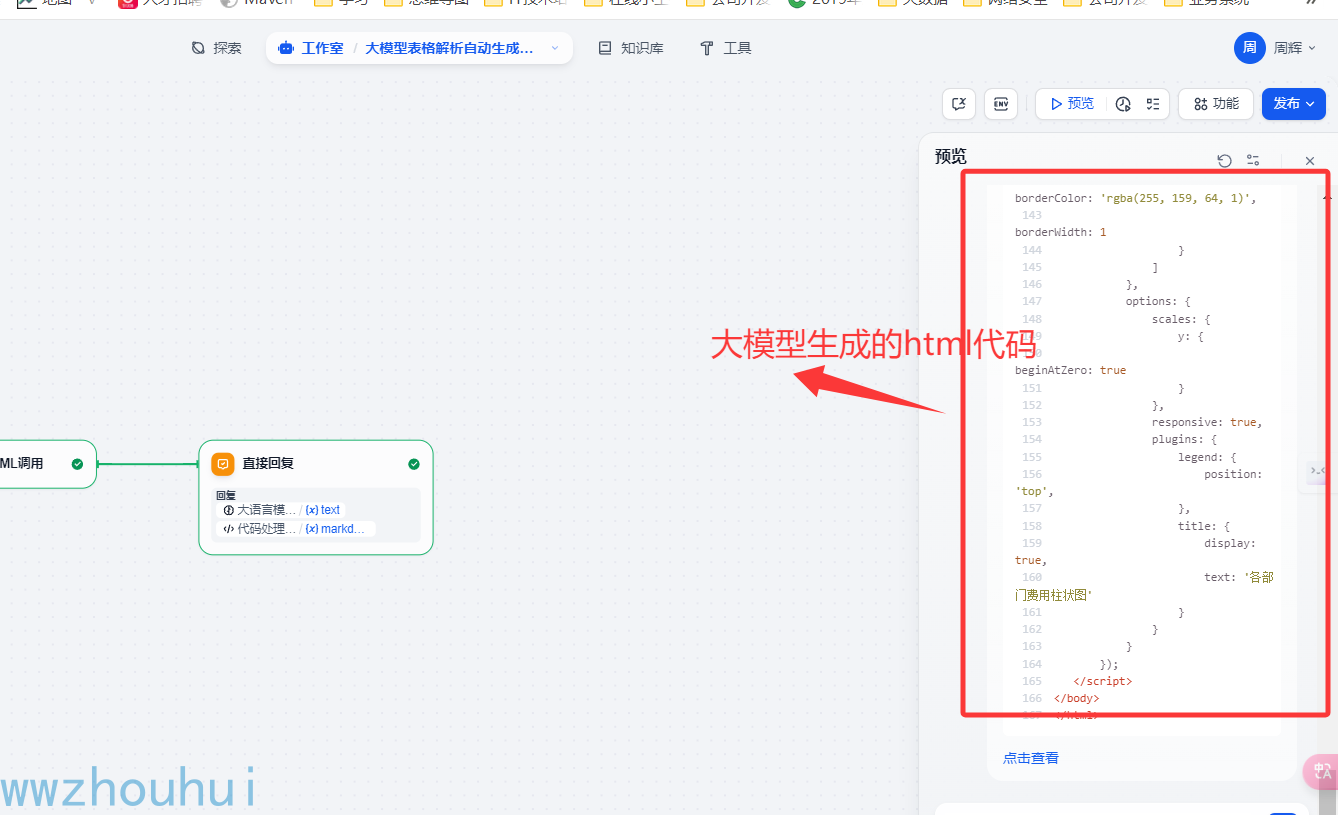Select the 直接回复 node title
1338x815 pixels.
tap(268, 463)
